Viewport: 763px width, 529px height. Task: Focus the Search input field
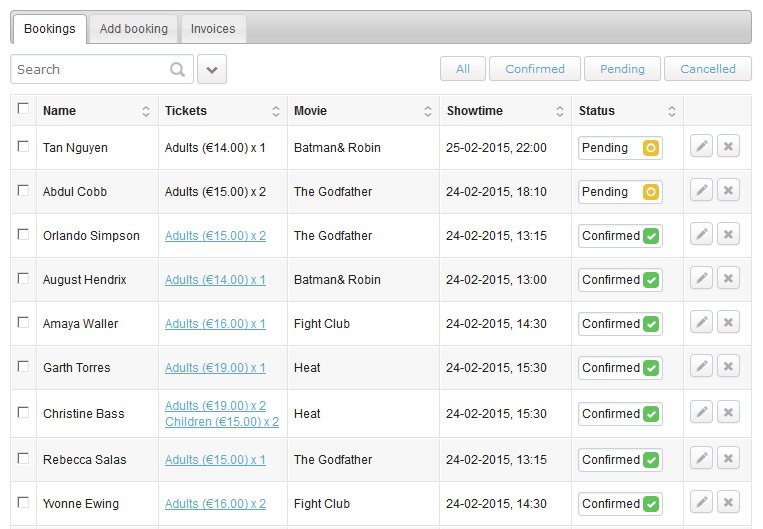[x=92, y=70]
